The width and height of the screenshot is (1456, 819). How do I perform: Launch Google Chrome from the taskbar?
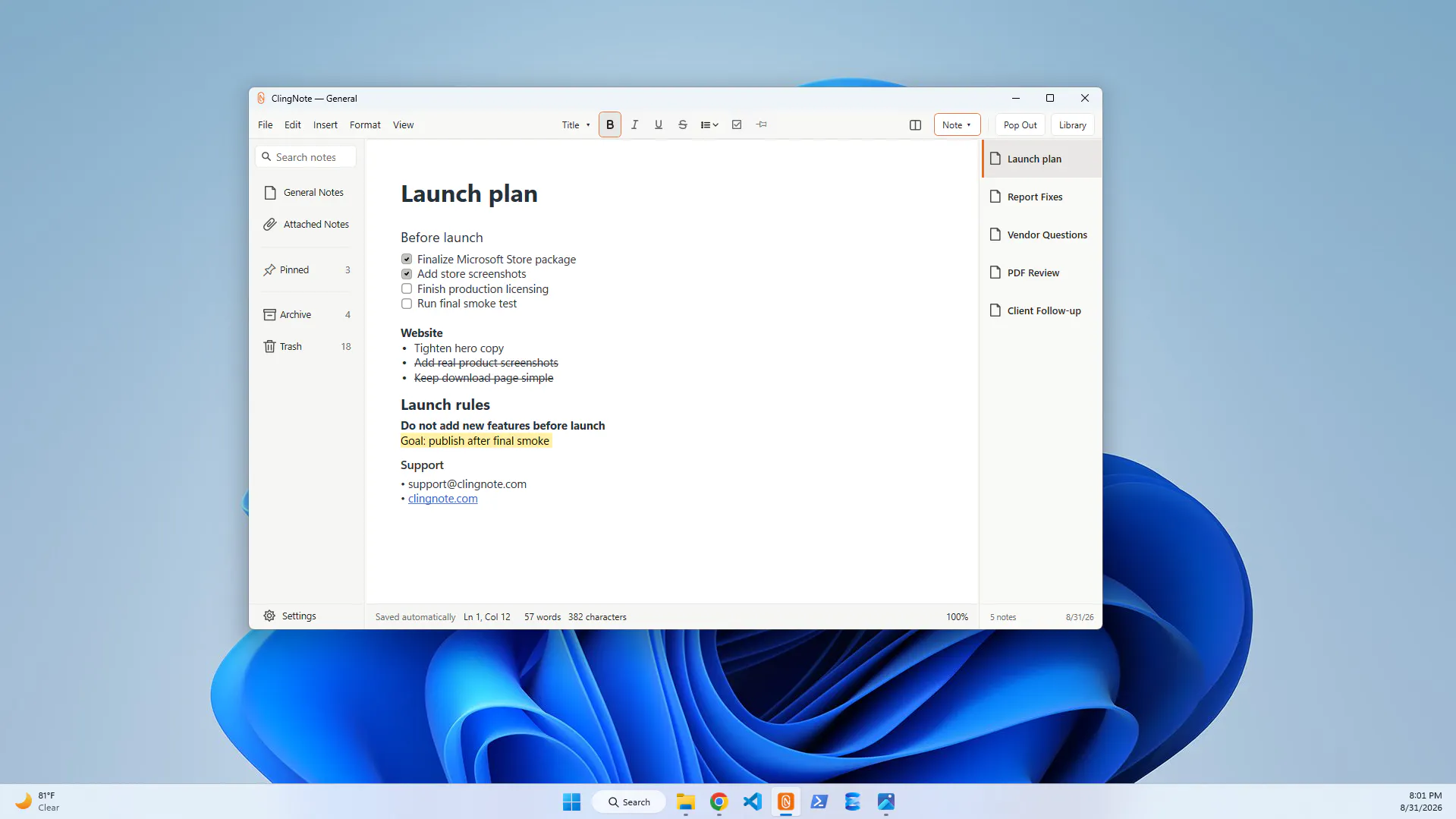point(719,802)
